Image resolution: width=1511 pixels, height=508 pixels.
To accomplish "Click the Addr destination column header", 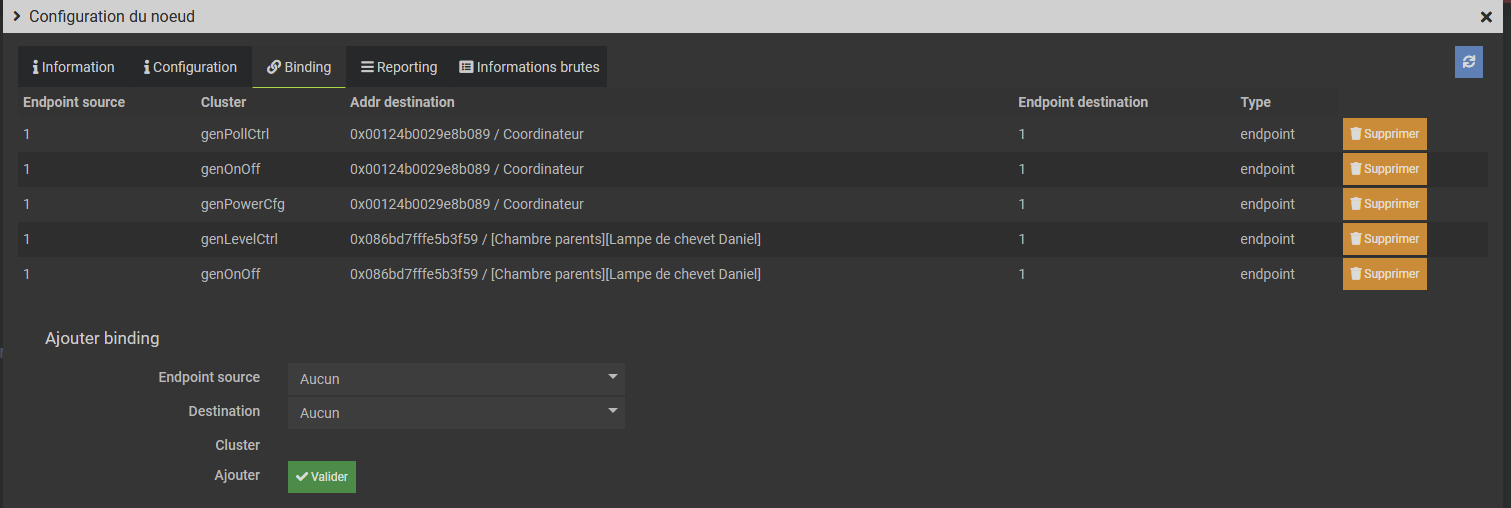I will (x=402, y=102).
